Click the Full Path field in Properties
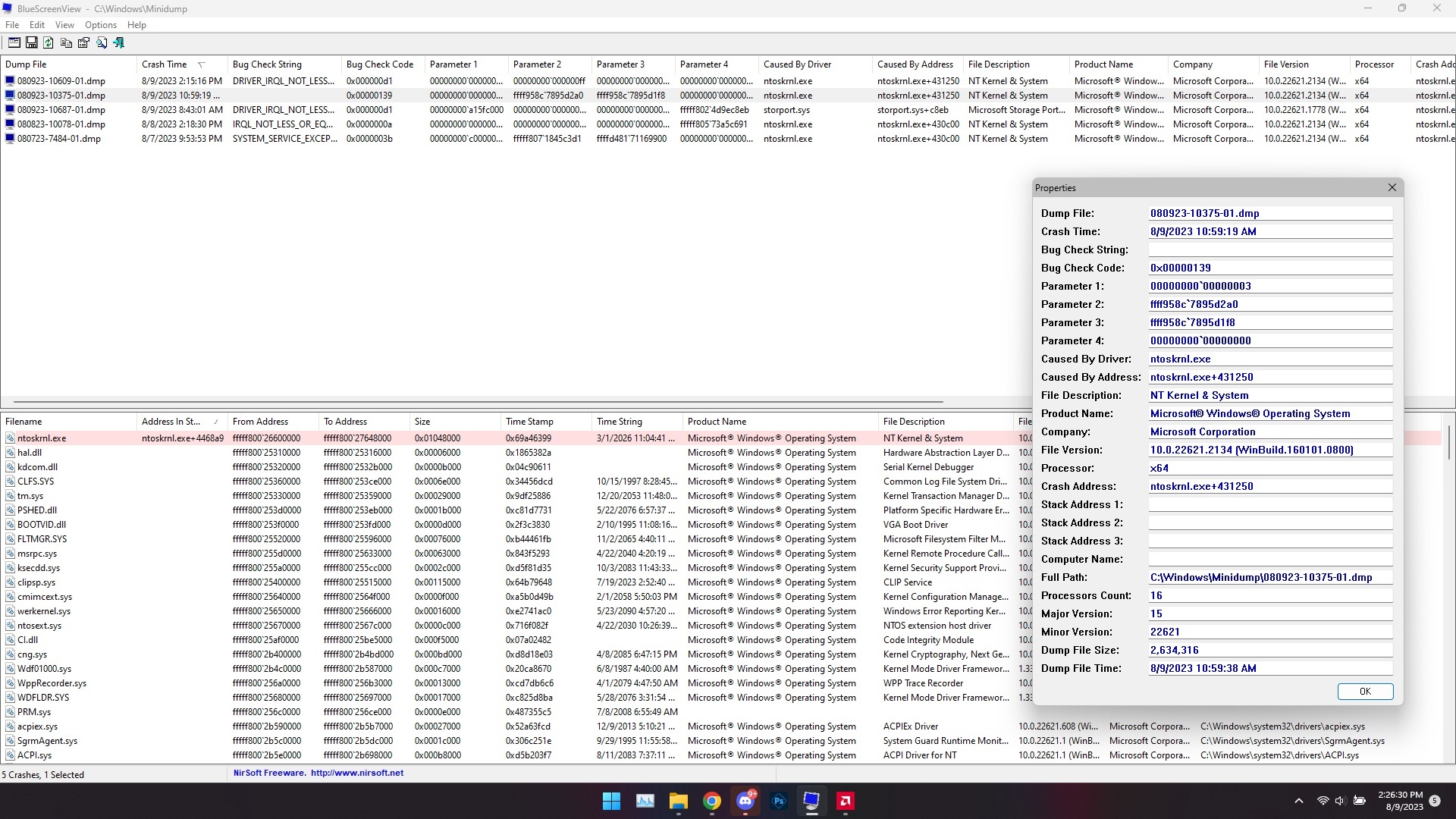Image resolution: width=1456 pixels, height=819 pixels. pyautogui.click(x=1270, y=578)
